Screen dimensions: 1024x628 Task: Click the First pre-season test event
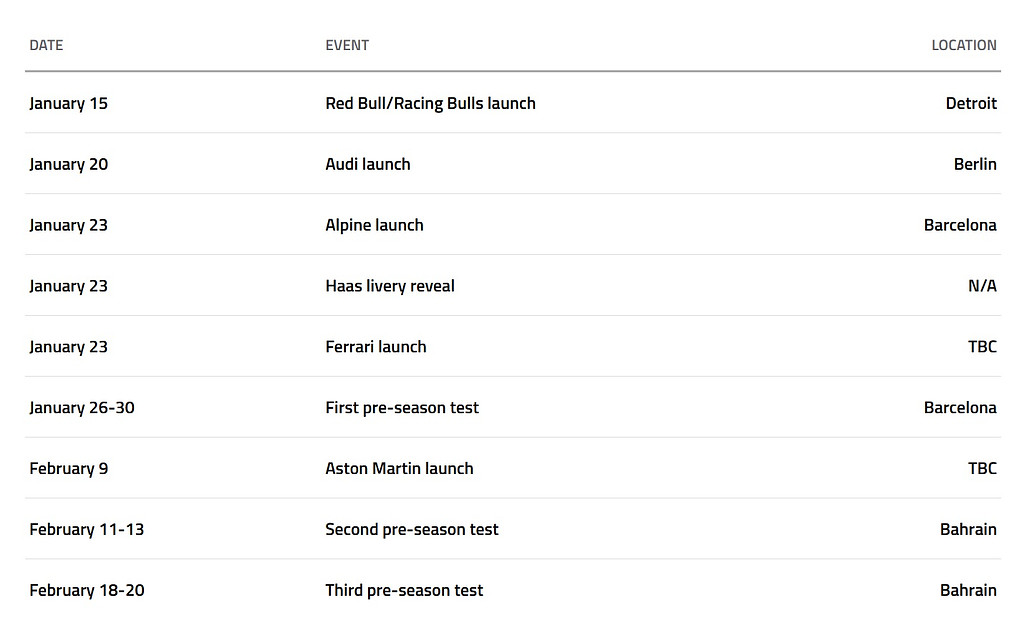coord(401,408)
